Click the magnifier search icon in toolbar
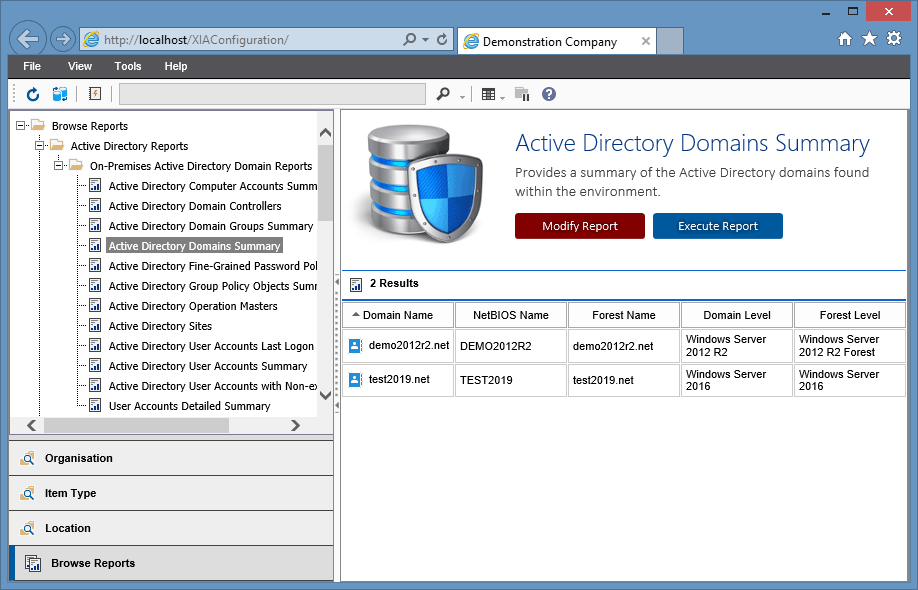The height and width of the screenshot is (590, 918). point(443,94)
